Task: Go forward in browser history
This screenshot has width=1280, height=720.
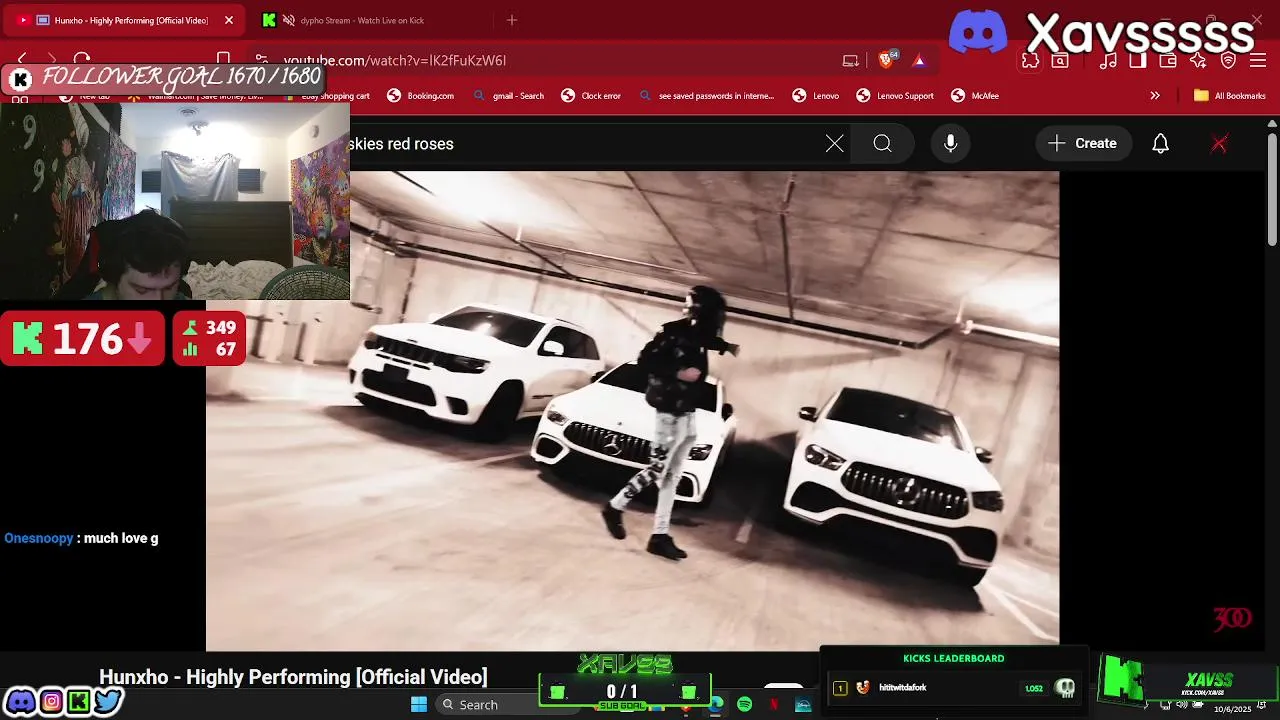Action: coord(52,60)
